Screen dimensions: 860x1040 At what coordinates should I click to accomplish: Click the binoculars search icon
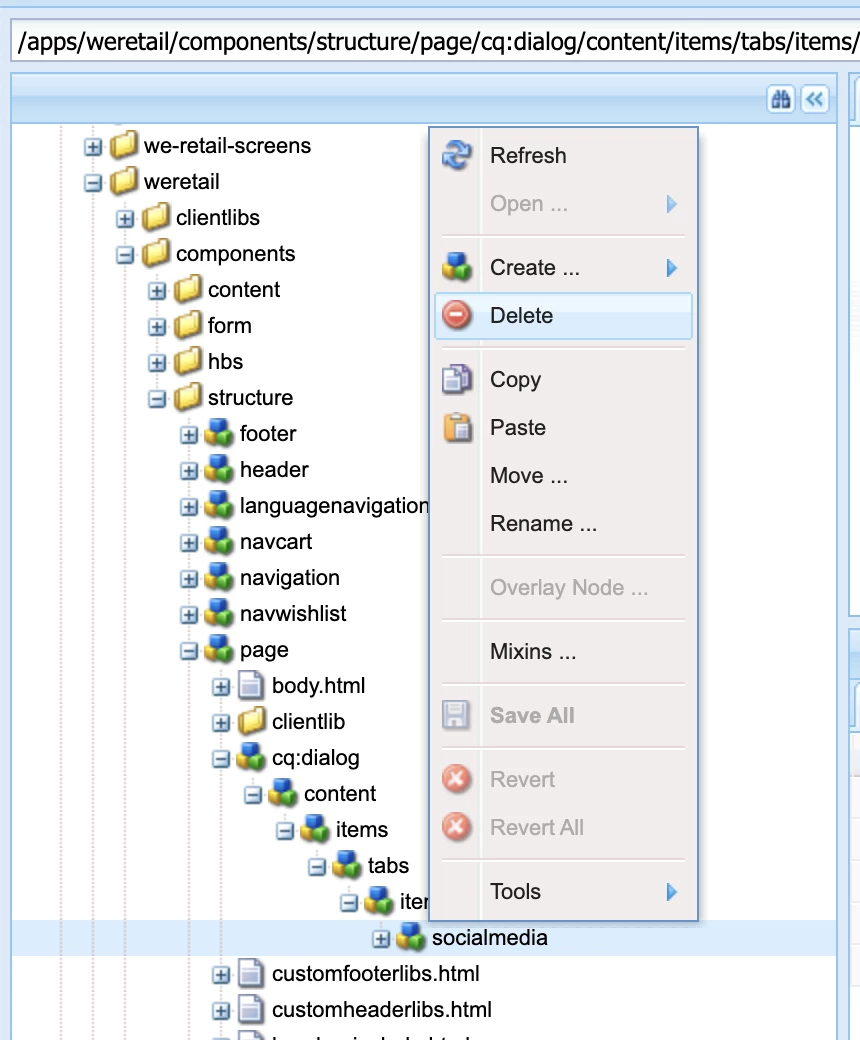pos(780,99)
